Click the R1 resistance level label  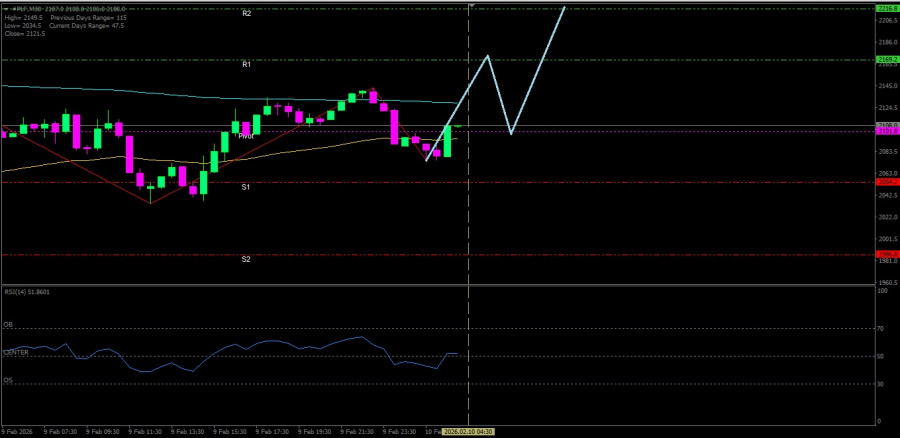pyautogui.click(x=246, y=64)
